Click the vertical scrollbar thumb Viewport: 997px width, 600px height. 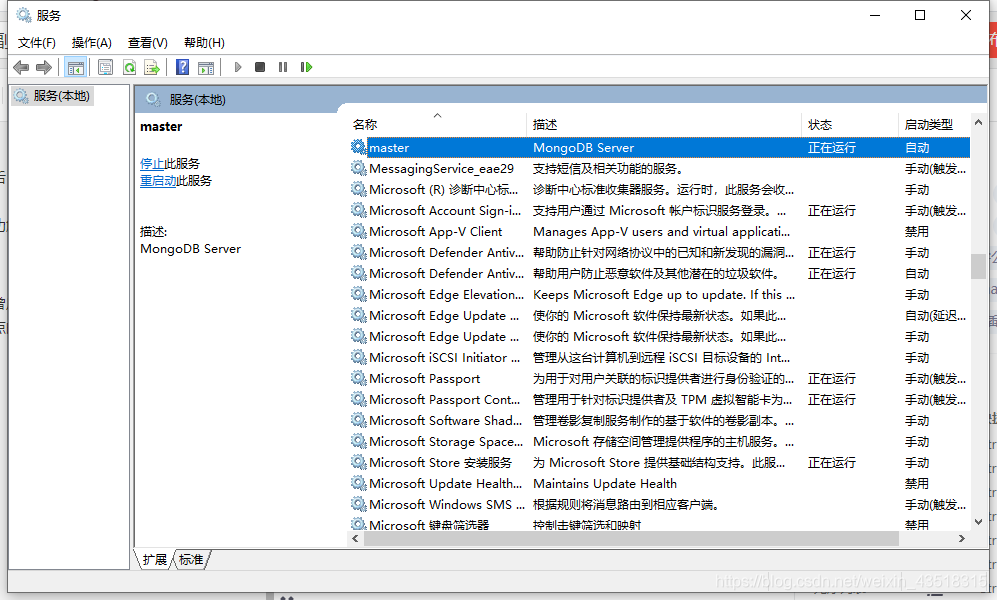click(x=979, y=266)
